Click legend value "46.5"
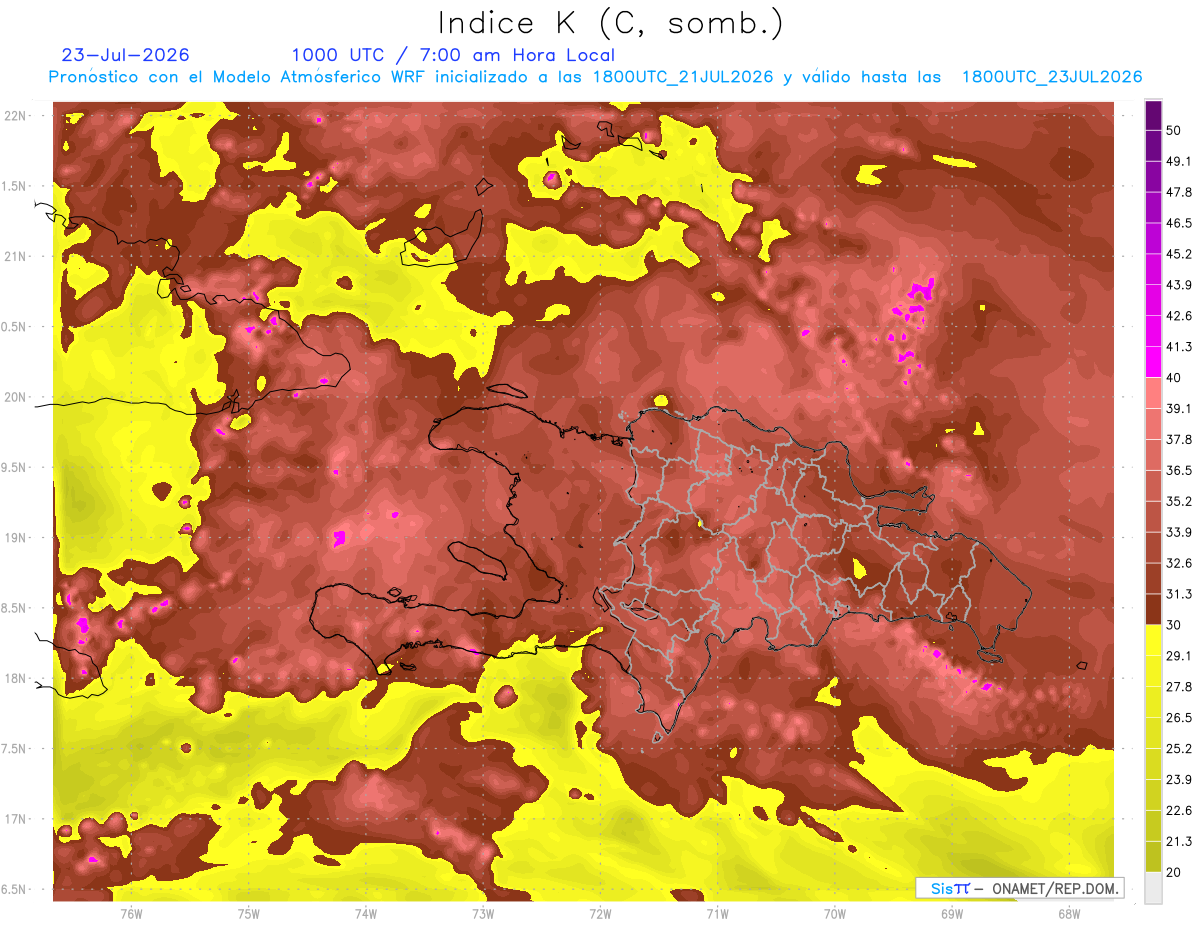 1179,223
